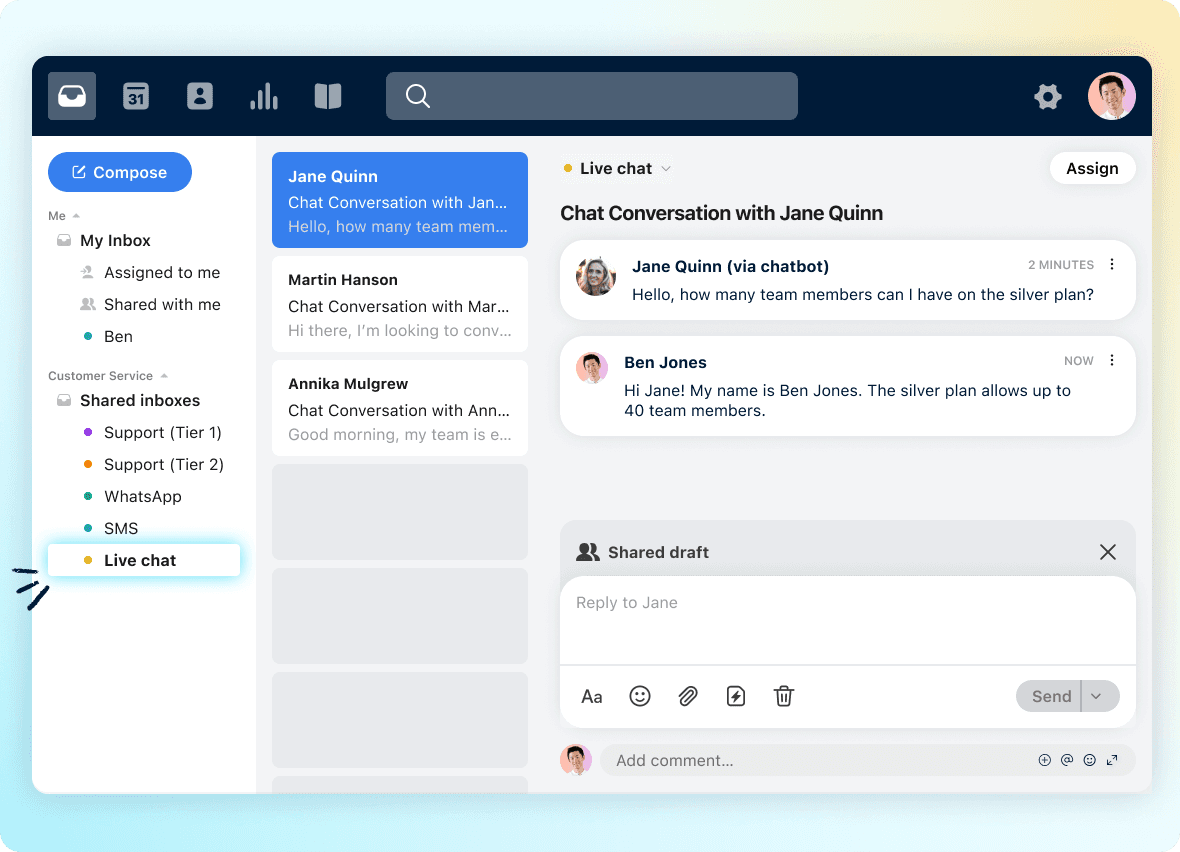Screen dimensions: 1180x852
Task: Click the "NOW" timestamp on Ben's message
Action: 1078,361
